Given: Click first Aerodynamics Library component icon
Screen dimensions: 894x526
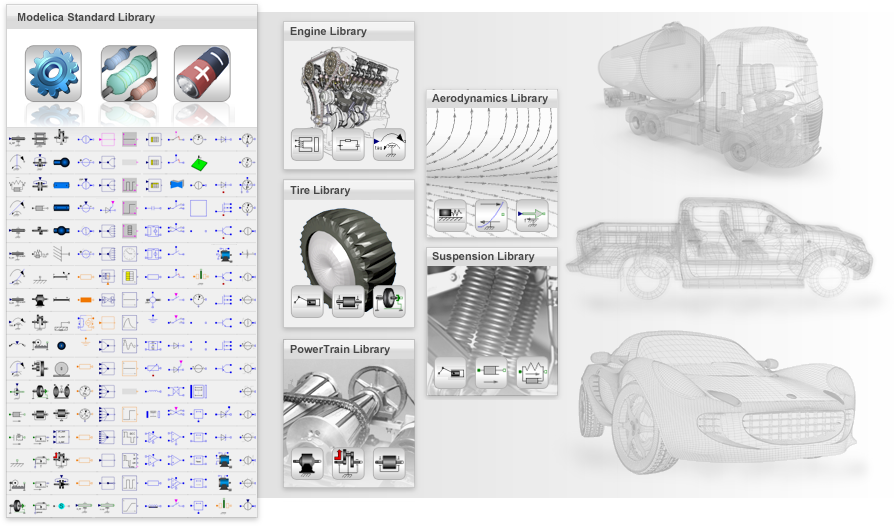Looking at the screenshot, I should pyautogui.click(x=450, y=215).
